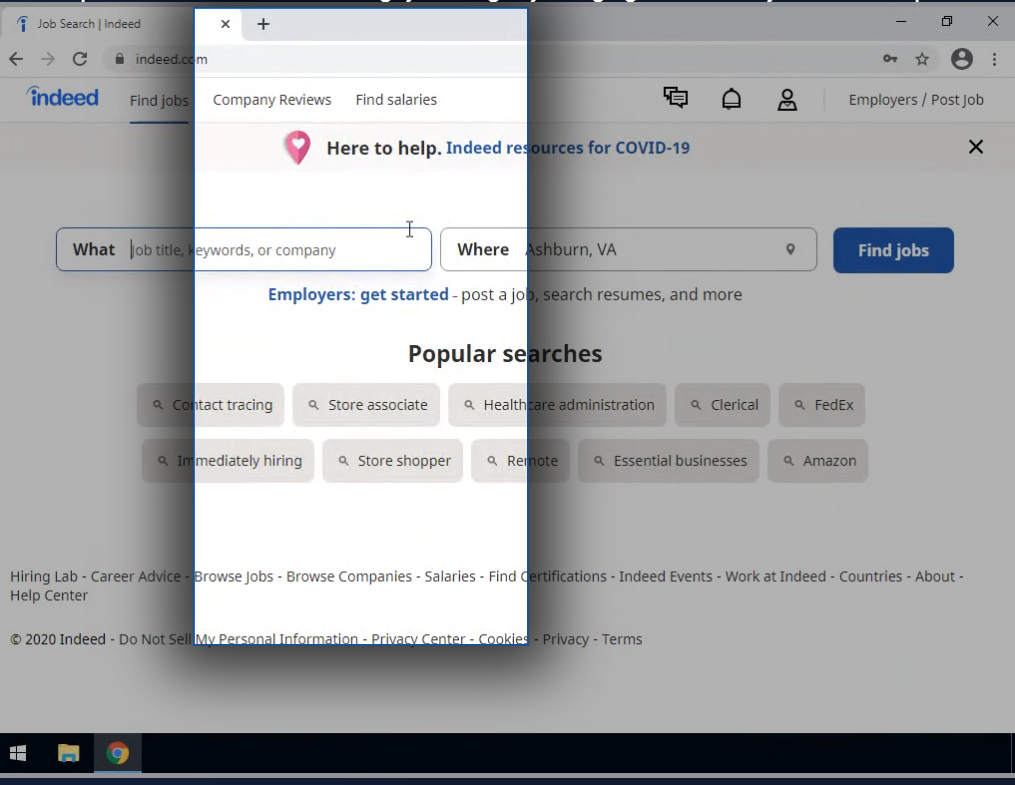1015x785 pixels.
Task: Open the messages icon in Indeed header
Action: point(676,98)
